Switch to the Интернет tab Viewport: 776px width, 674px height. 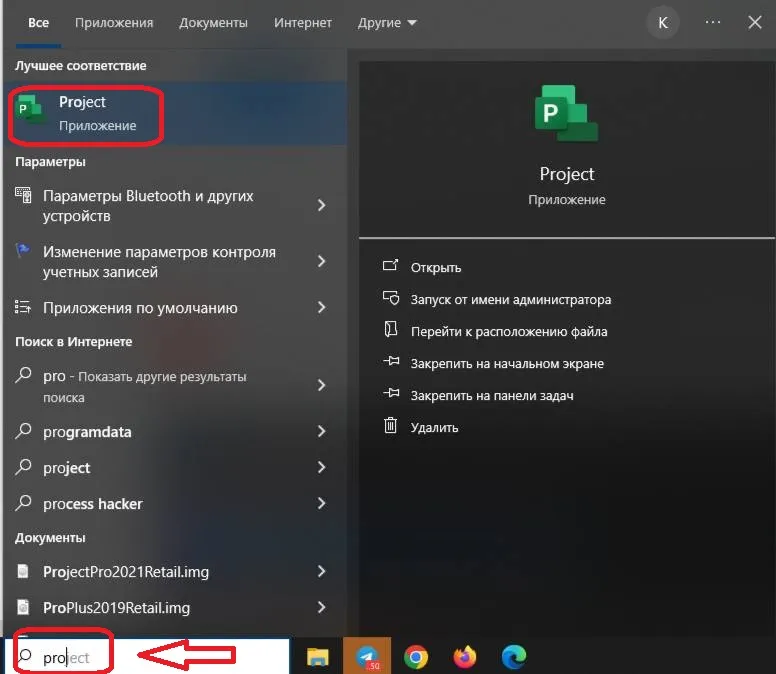tap(303, 23)
